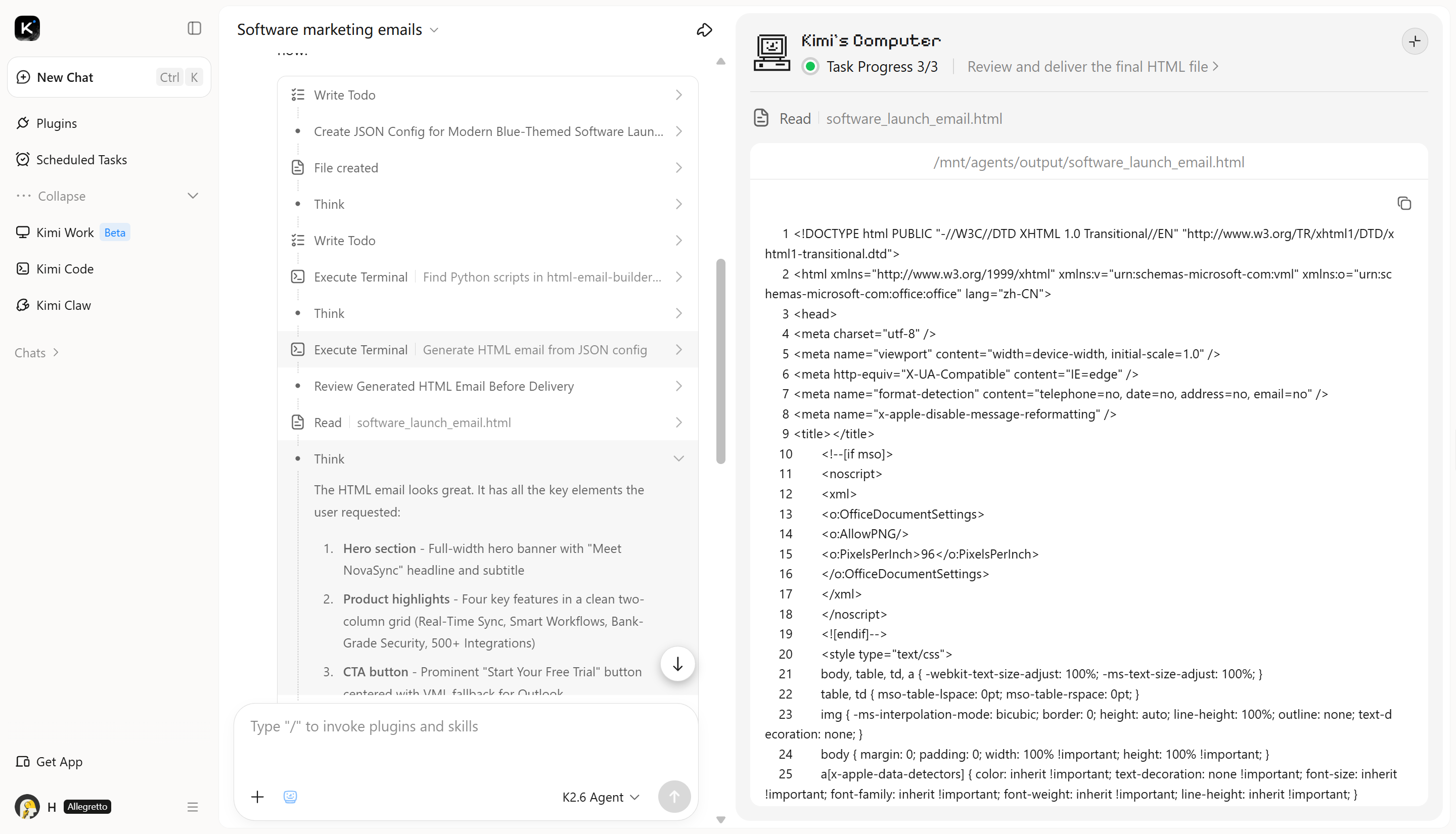Share the conversation via share icon

pyautogui.click(x=704, y=30)
